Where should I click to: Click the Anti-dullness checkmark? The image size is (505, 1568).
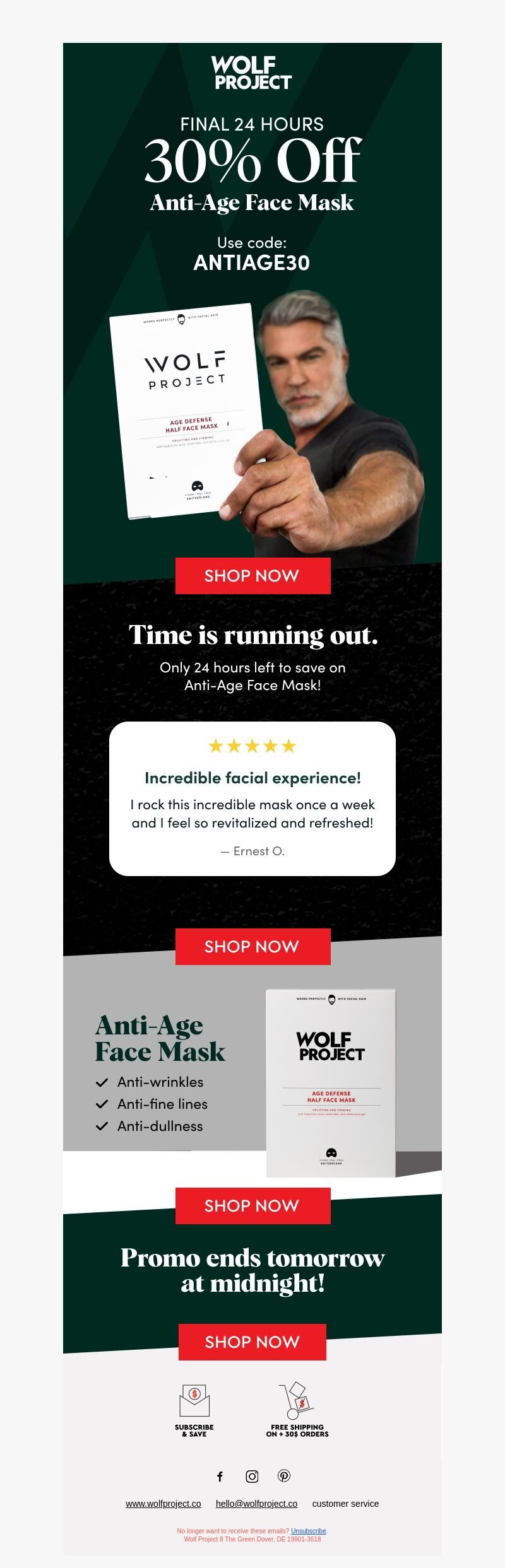pos(102,1126)
